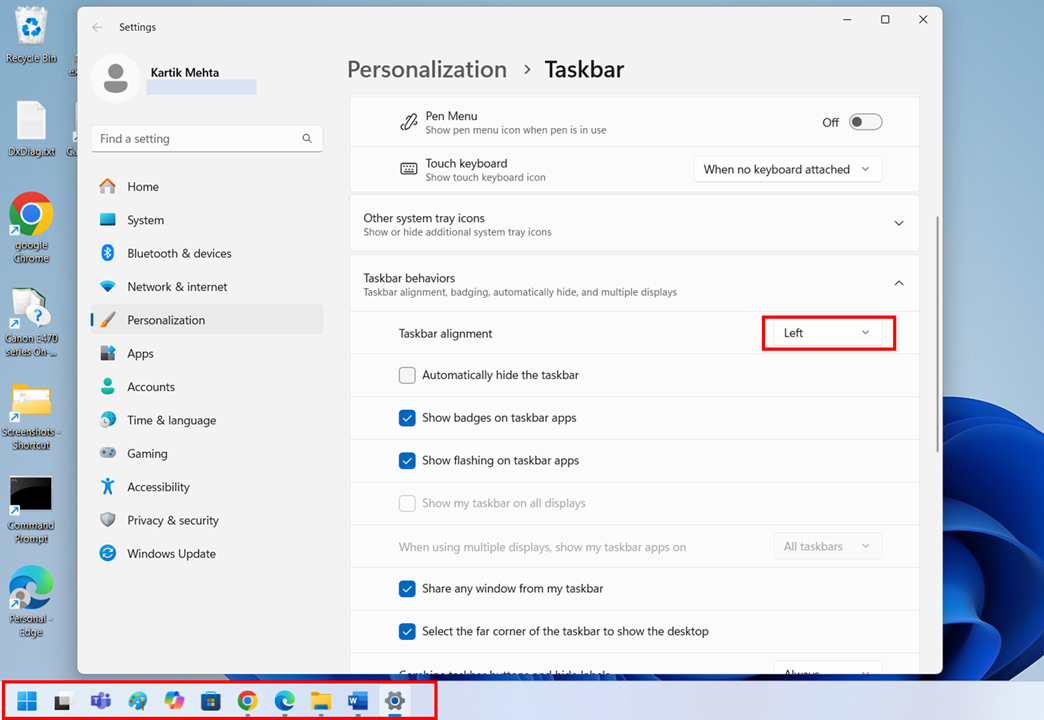Image resolution: width=1044 pixels, height=720 pixels.
Task: Click the Kartik Mehta account name
Action: [184, 73]
